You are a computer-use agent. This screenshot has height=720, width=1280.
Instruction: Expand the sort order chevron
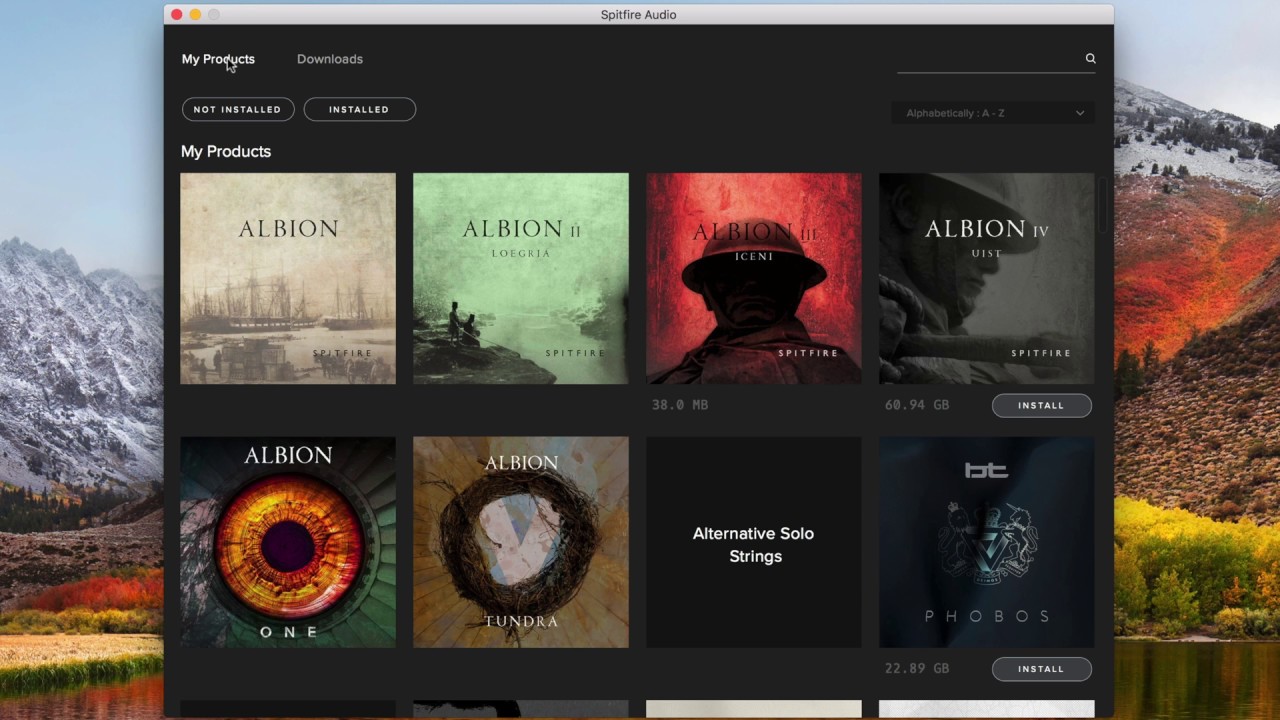point(1079,113)
